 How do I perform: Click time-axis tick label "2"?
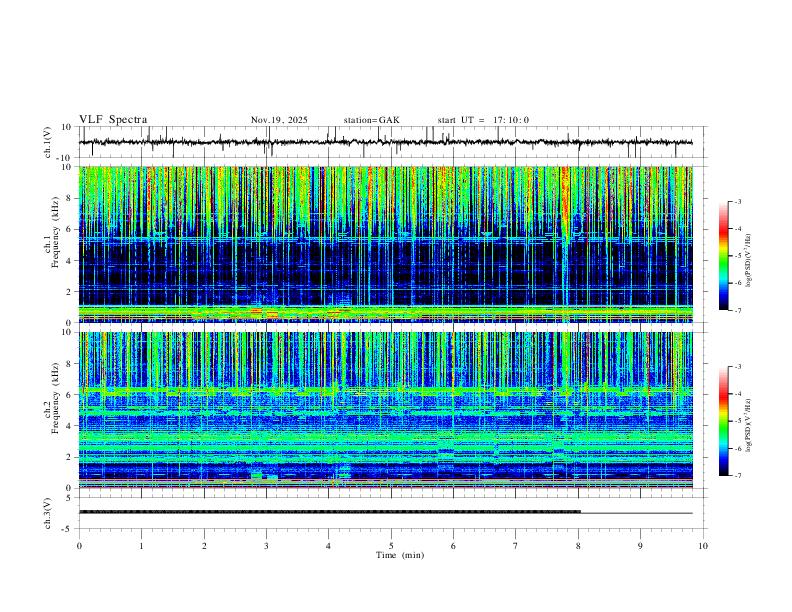pyautogui.click(x=204, y=546)
